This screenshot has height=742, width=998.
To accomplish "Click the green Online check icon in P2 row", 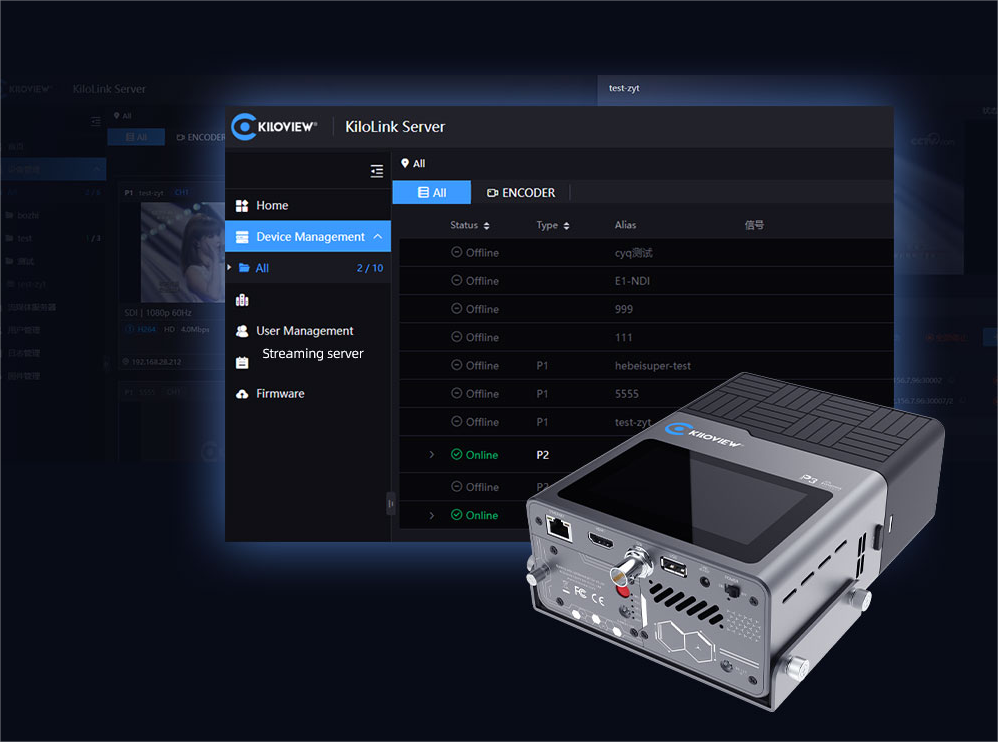I will 456,454.
